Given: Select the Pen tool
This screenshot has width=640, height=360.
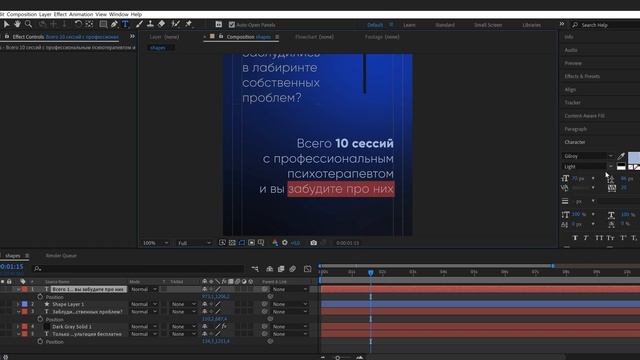Looking at the screenshot, I should click(x=114, y=24).
